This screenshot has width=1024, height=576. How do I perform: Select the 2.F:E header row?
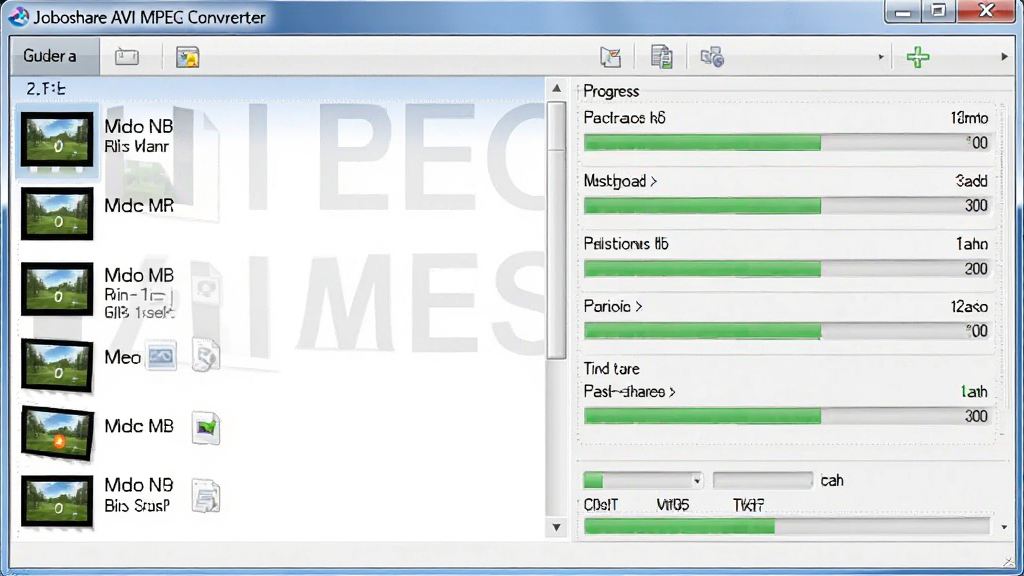(279, 88)
